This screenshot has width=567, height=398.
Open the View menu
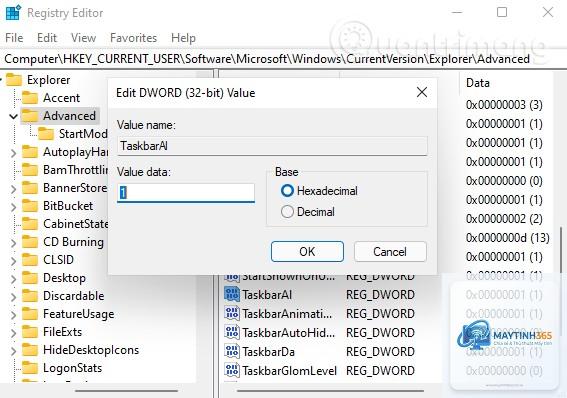coord(84,38)
